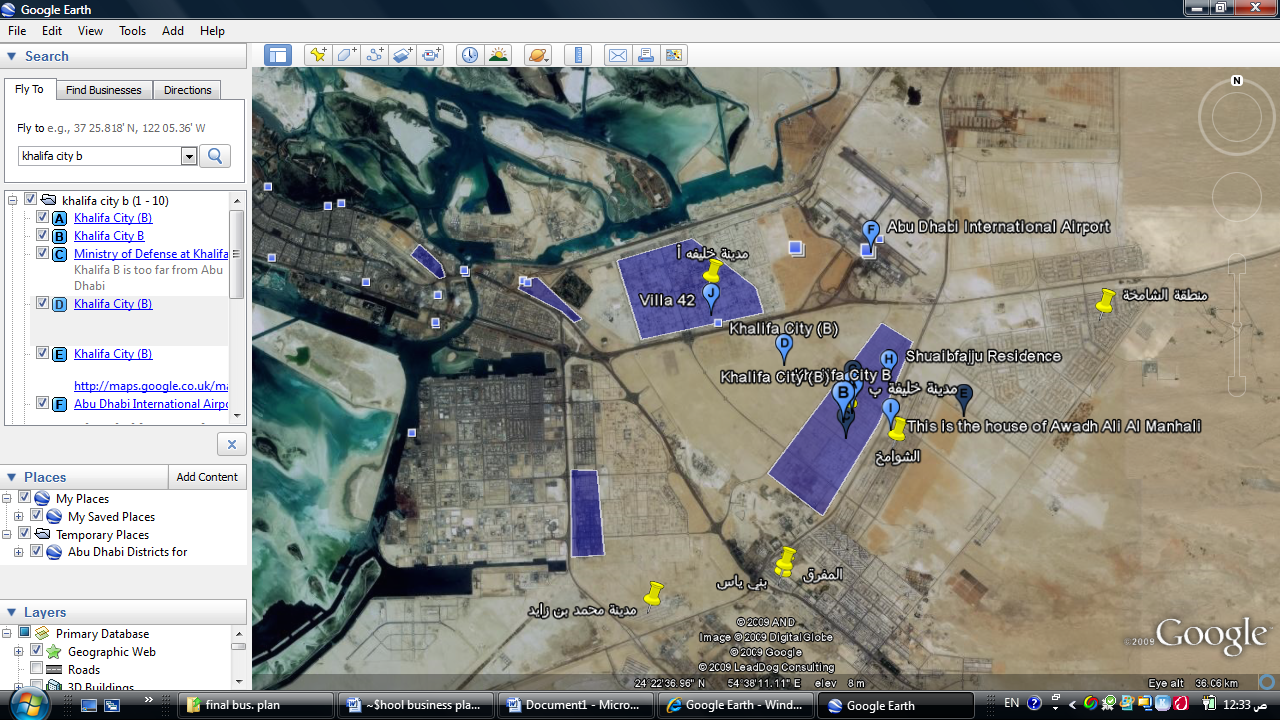The width and height of the screenshot is (1280, 720).
Task: Uncheck the My Places checkbox
Action: [x=25, y=498]
